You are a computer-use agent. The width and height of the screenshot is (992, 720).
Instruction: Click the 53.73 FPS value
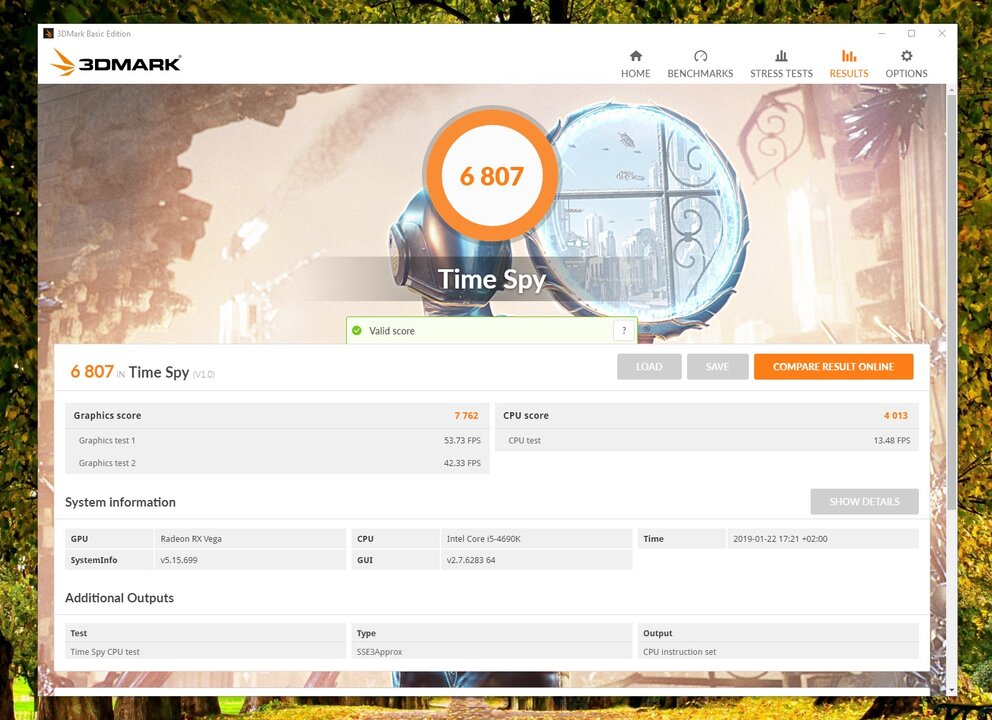[462, 440]
